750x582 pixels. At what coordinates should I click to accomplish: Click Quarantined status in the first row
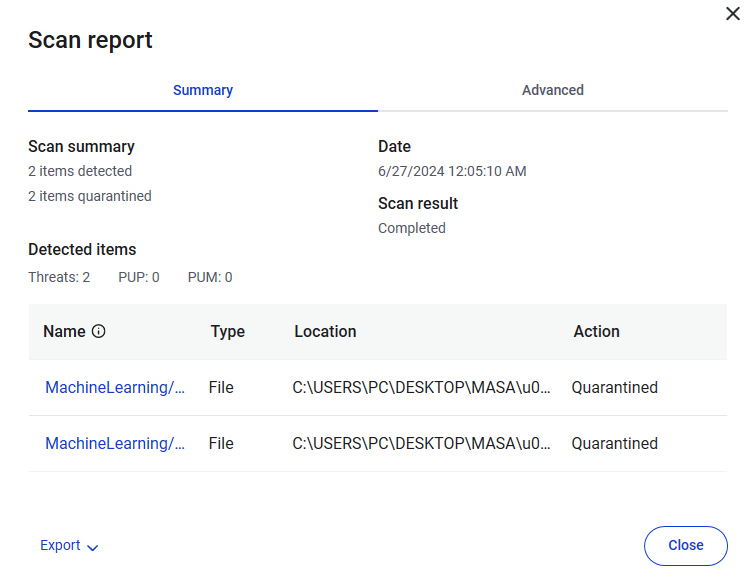click(x=614, y=388)
